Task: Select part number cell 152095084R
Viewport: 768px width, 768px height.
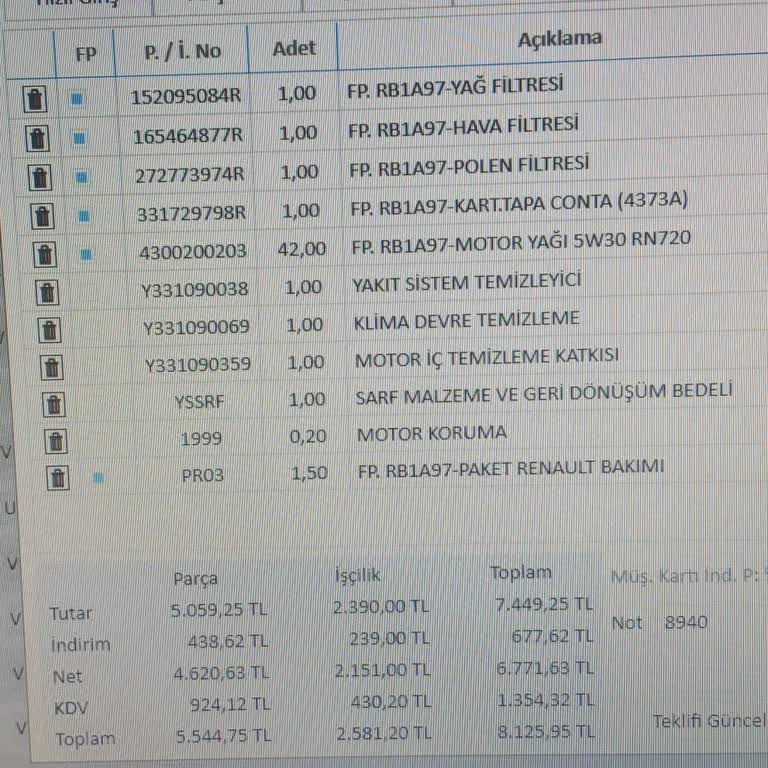Action: point(186,97)
